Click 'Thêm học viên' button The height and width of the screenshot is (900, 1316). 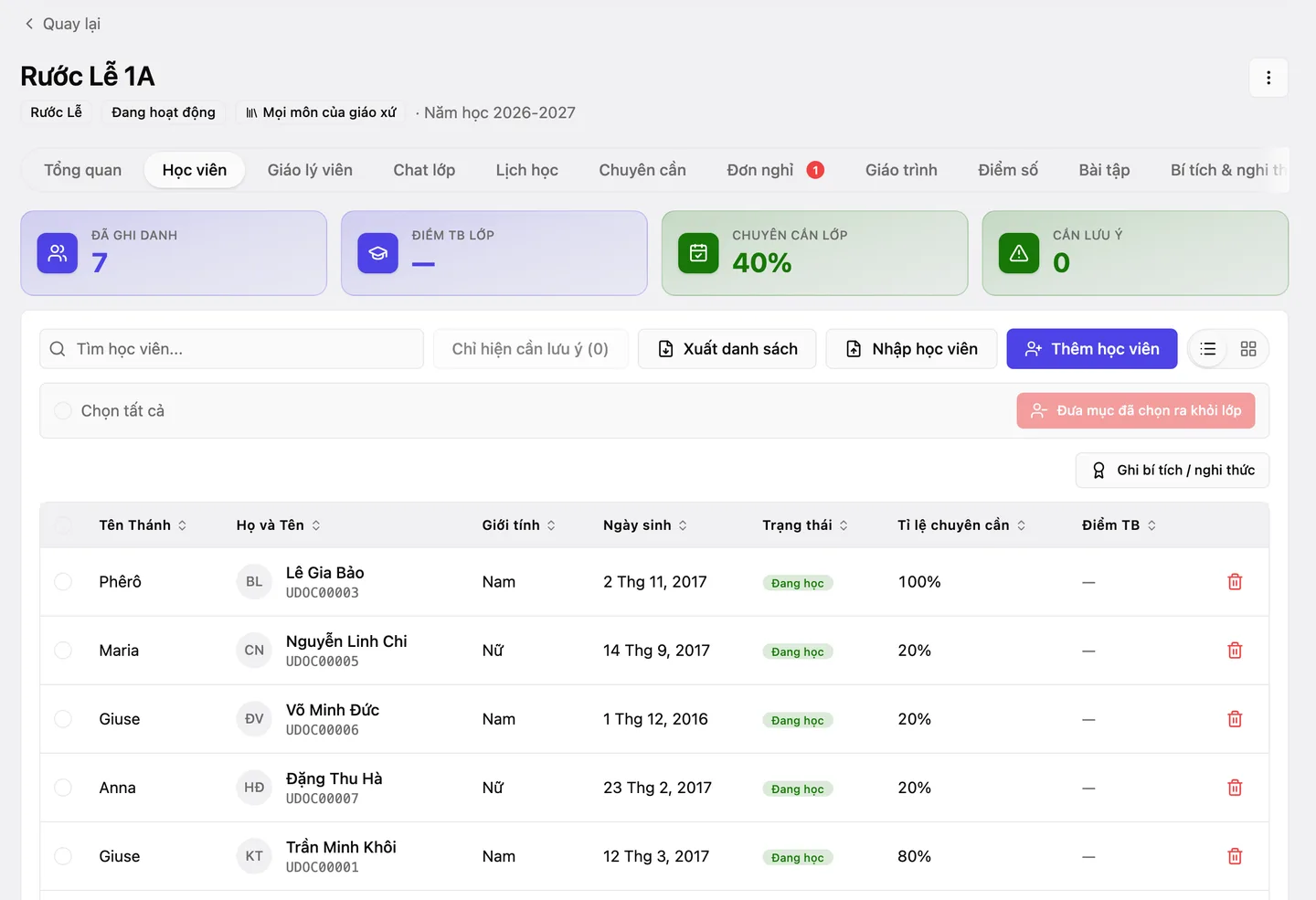click(1092, 349)
